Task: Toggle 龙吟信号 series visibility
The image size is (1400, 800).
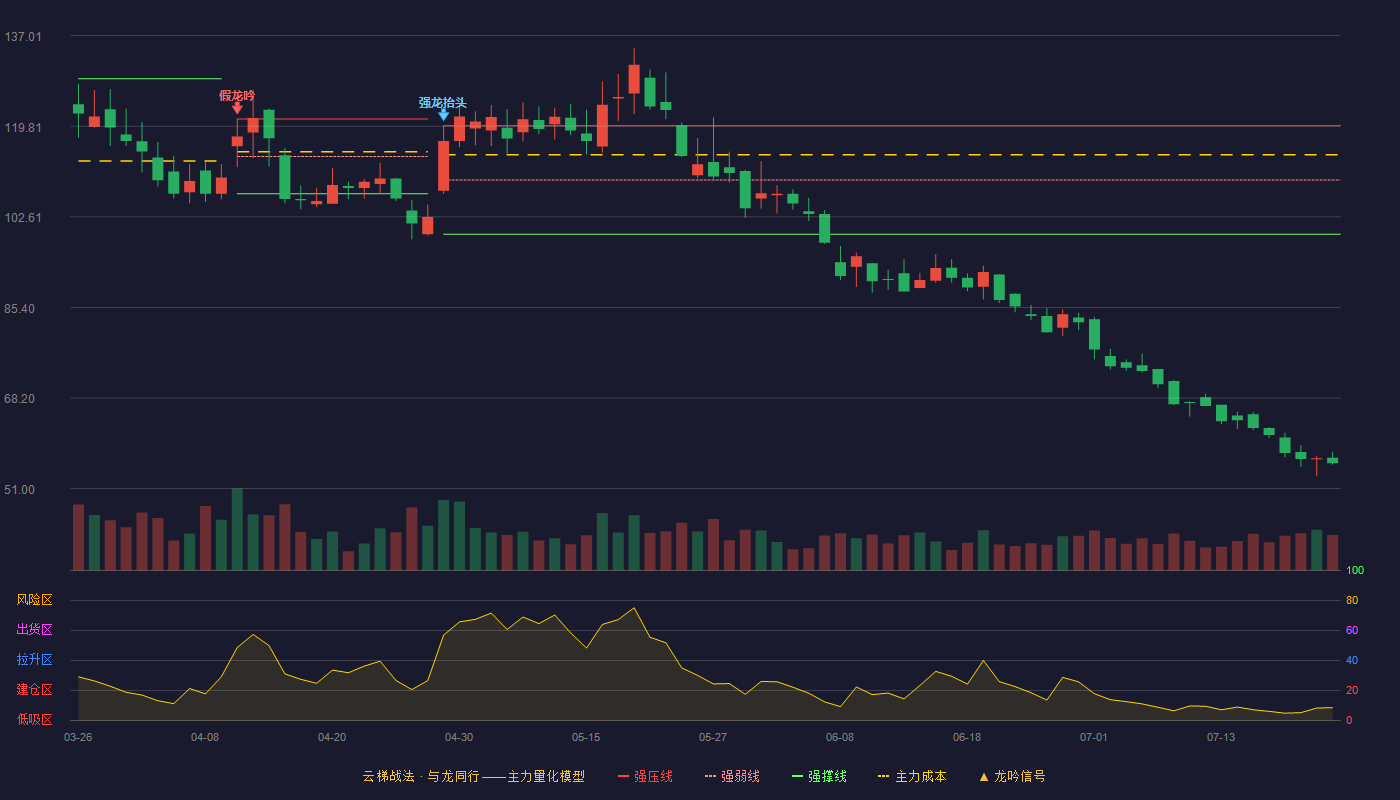Action: click(x=1012, y=776)
